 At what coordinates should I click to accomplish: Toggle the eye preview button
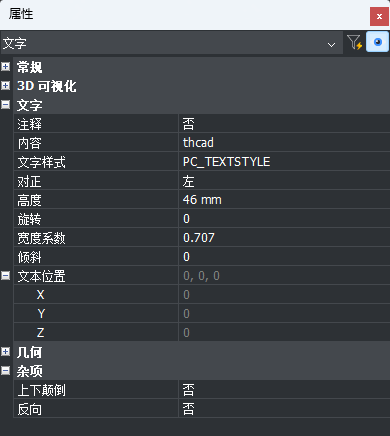377,42
